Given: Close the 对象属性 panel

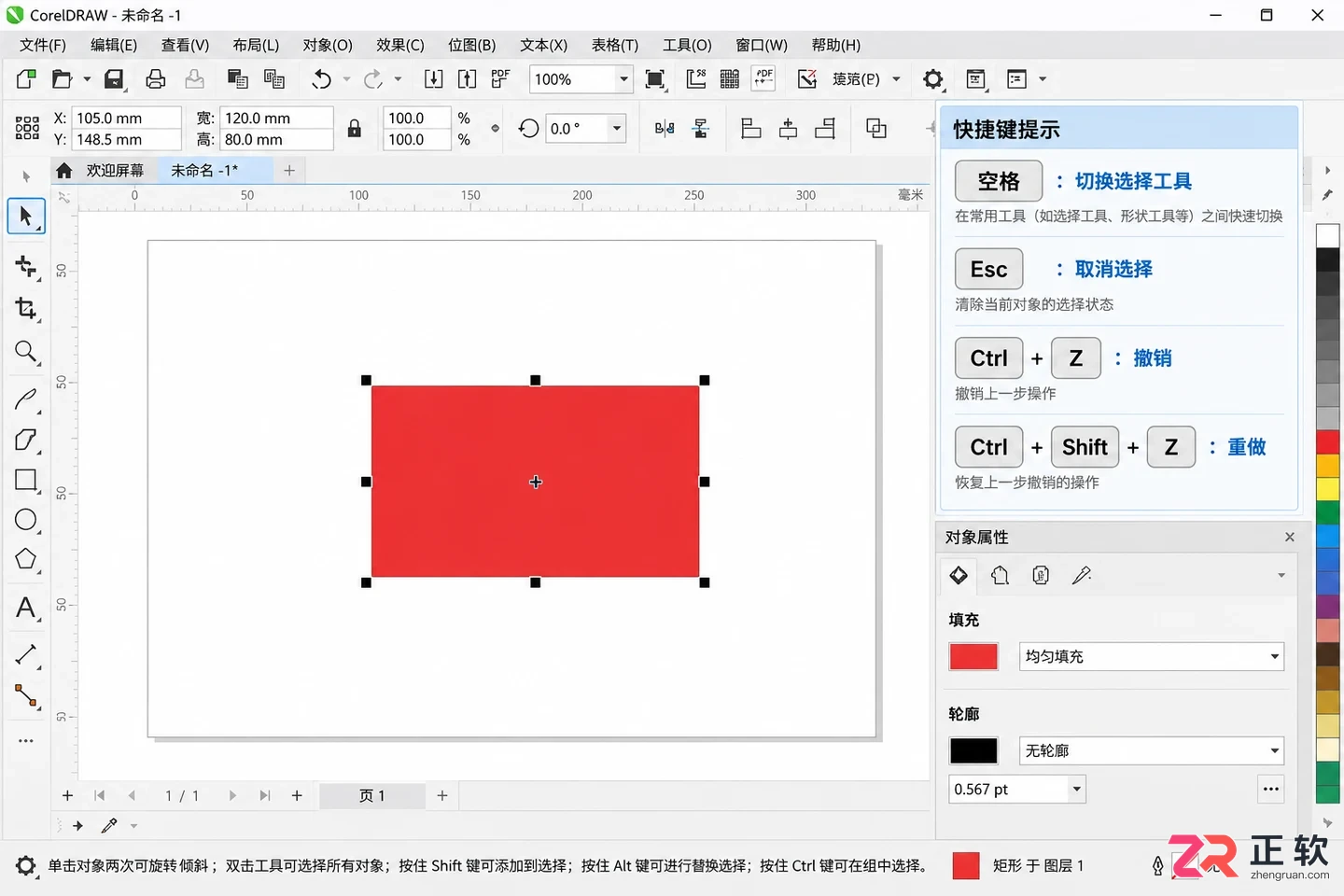Looking at the screenshot, I should pos(1290,537).
